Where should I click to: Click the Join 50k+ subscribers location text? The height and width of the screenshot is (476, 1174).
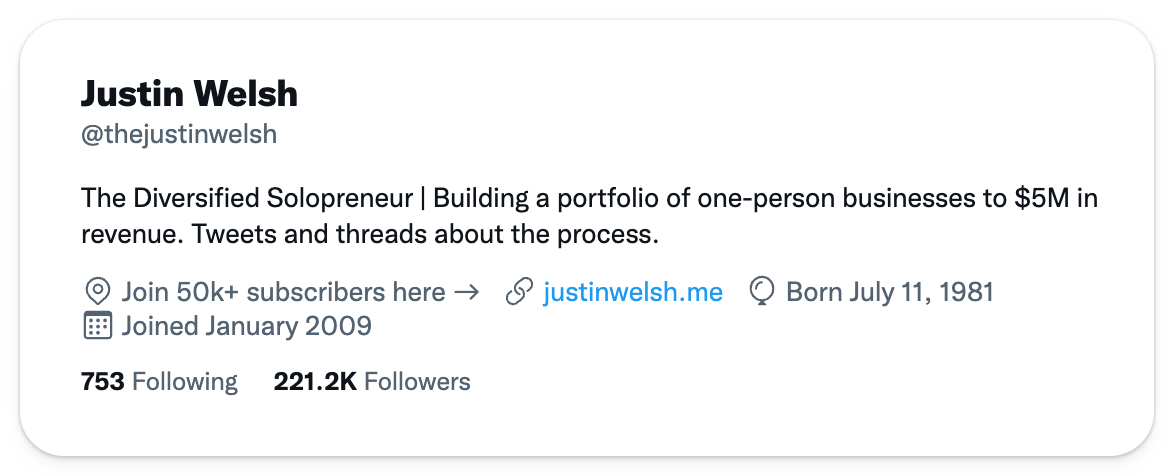pyautogui.click(x=284, y=291)
